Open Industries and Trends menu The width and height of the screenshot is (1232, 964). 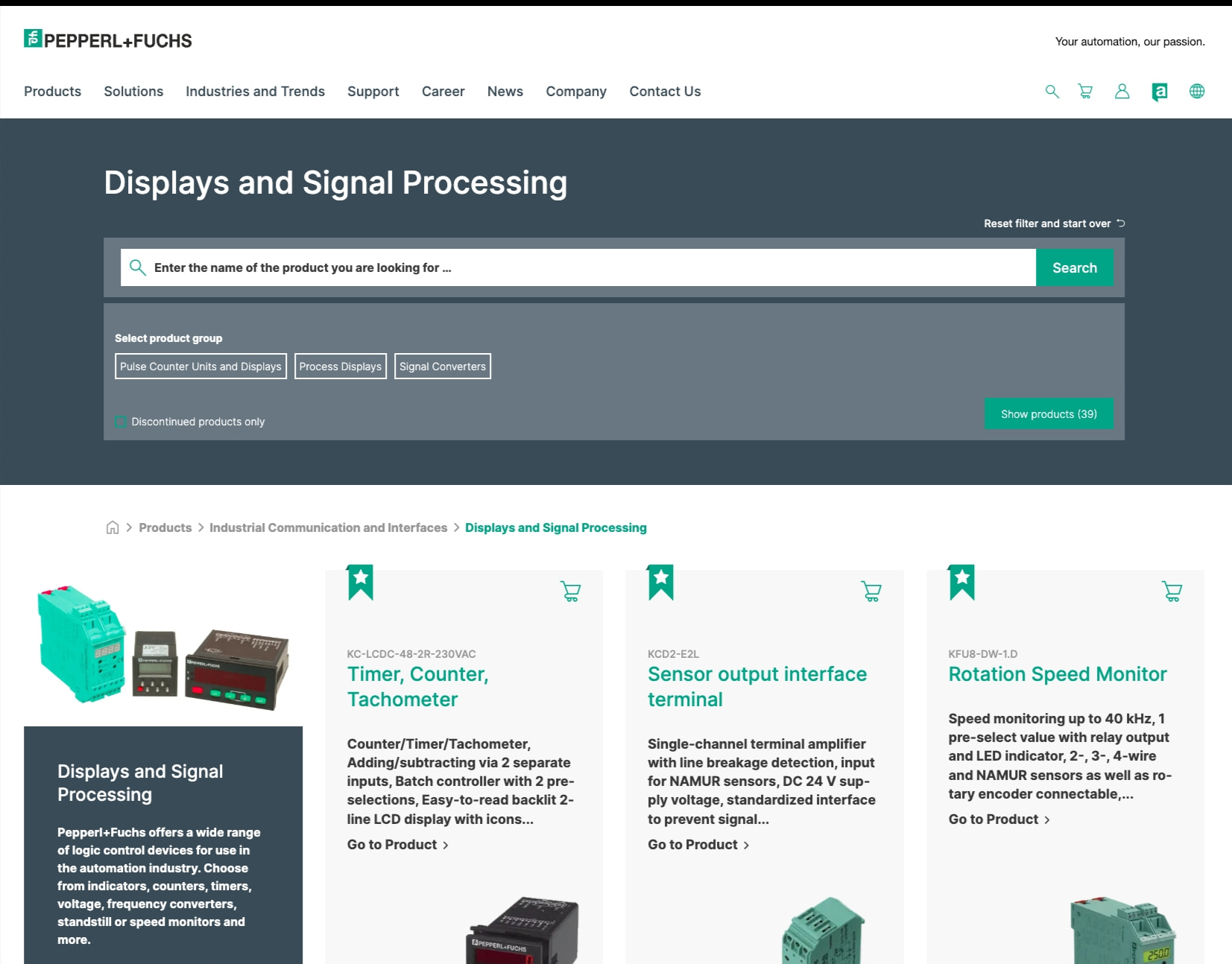pos(255,92)
